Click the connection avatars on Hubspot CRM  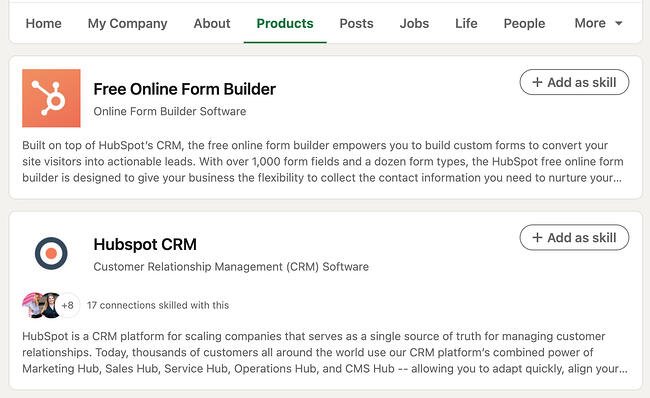coord(41,305)
